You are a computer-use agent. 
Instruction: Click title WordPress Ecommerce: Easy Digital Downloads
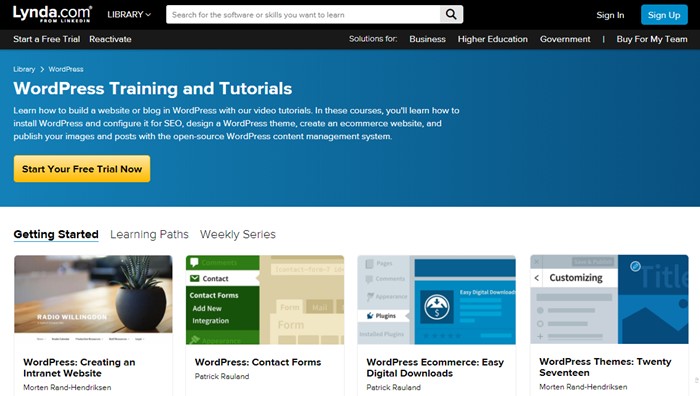tap(435, 367)
